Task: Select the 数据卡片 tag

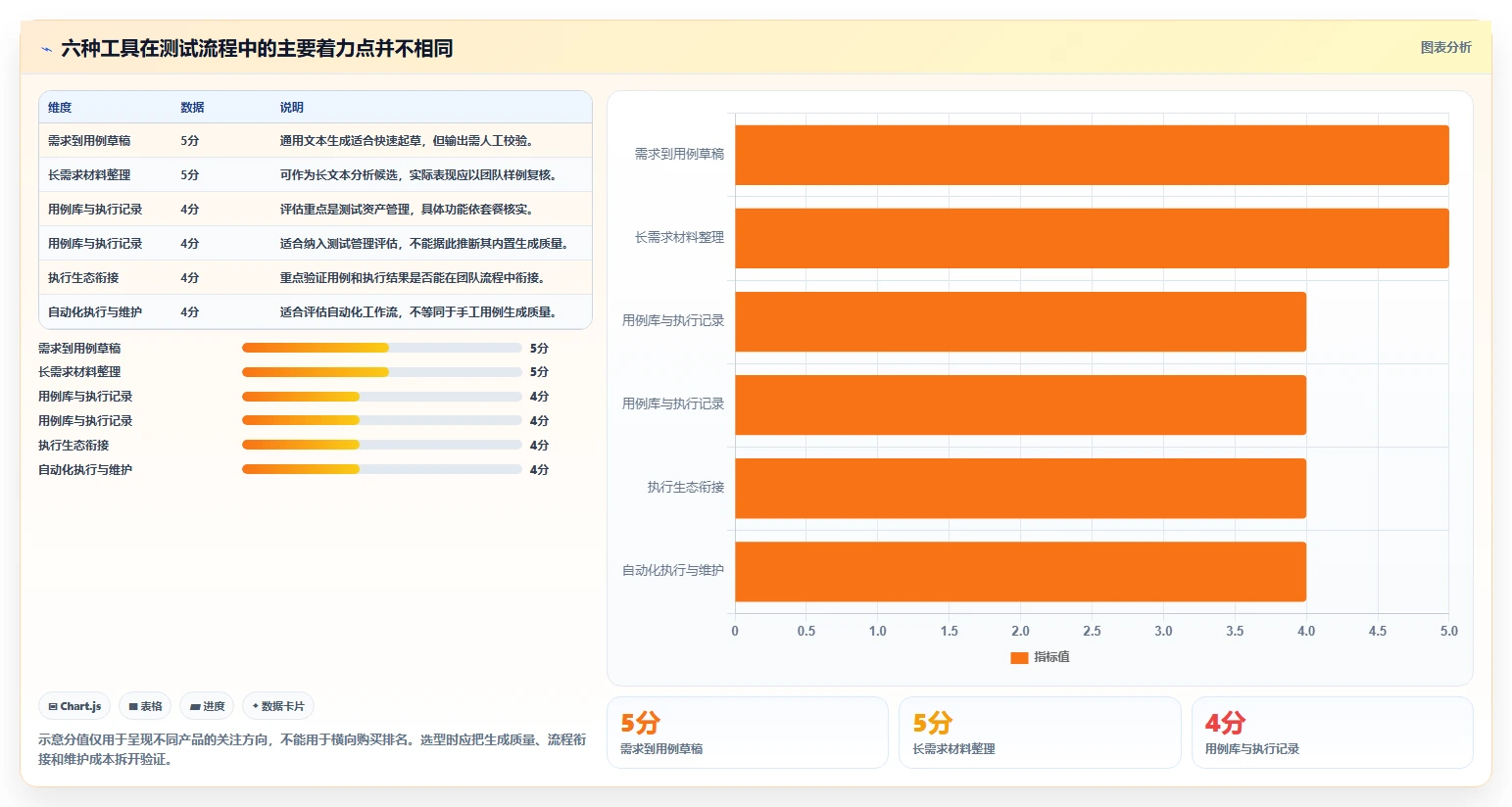Action: pyautogui.click(x=278, y=706)
